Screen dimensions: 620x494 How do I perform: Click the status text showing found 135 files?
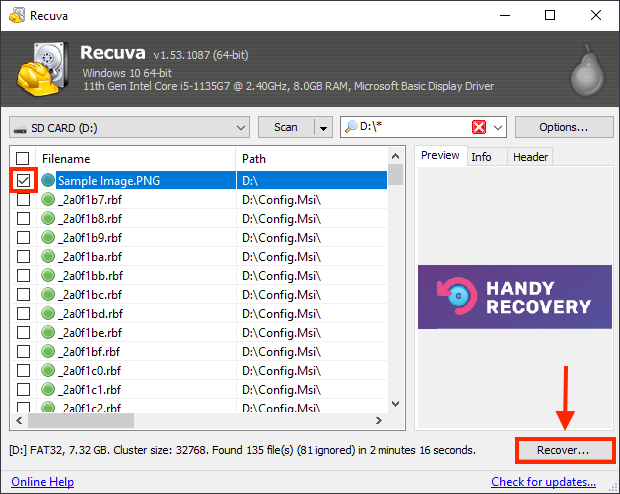242,450
